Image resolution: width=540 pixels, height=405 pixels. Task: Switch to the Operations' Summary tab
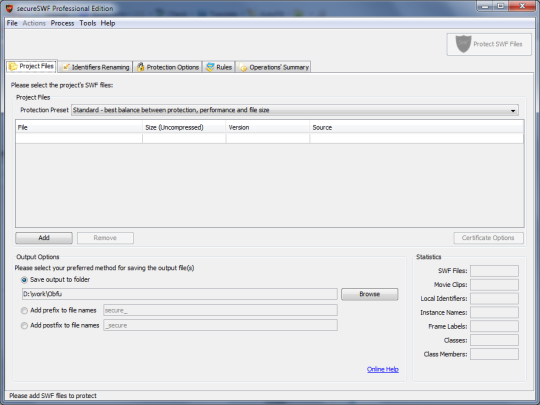pos(274,67)
